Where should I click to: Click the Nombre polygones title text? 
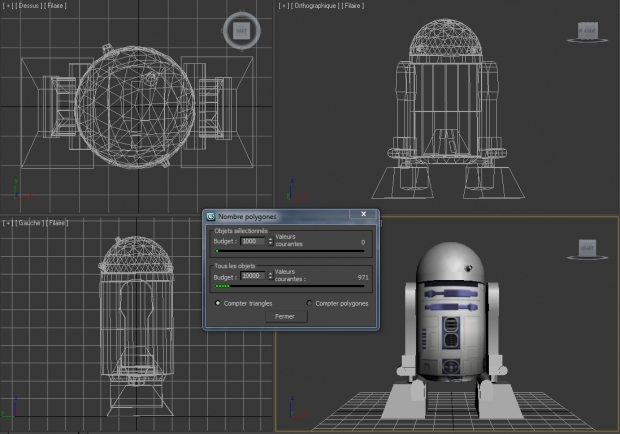[x=247, y=217]
